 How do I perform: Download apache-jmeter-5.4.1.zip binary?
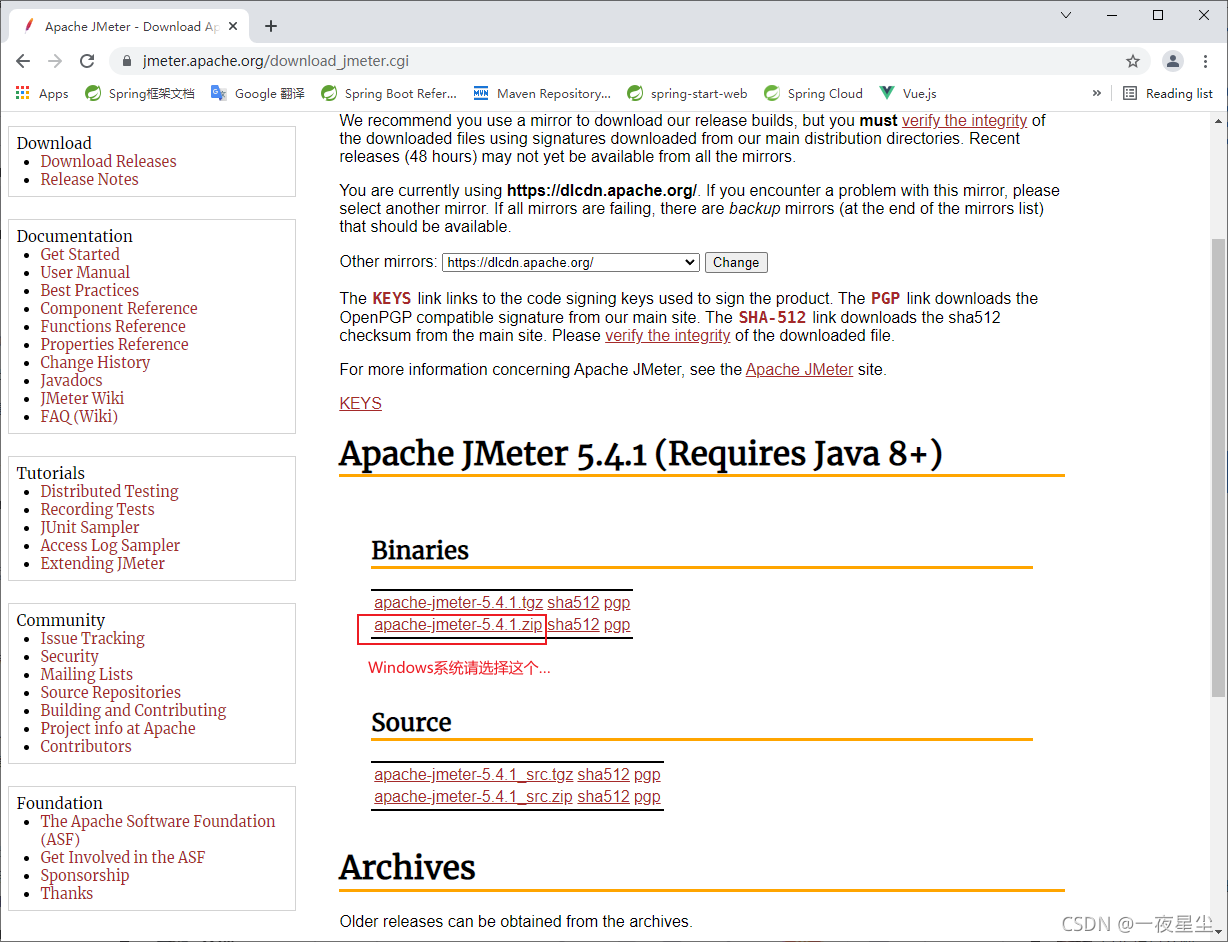tap(458, 624)
